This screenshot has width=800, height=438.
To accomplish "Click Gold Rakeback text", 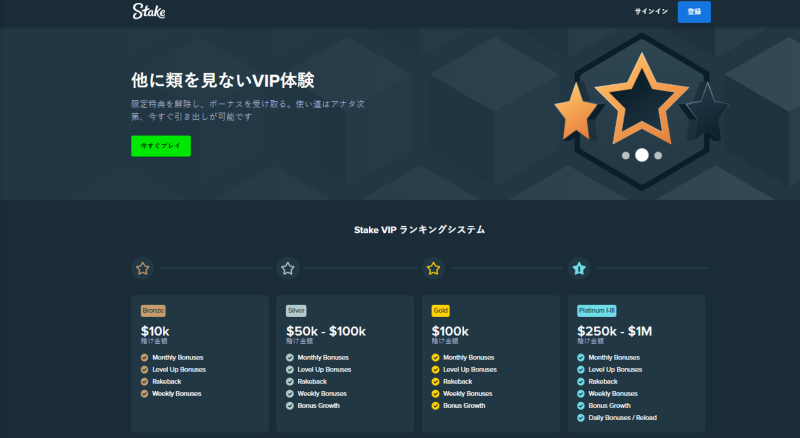I will click(x=458, y=381).
